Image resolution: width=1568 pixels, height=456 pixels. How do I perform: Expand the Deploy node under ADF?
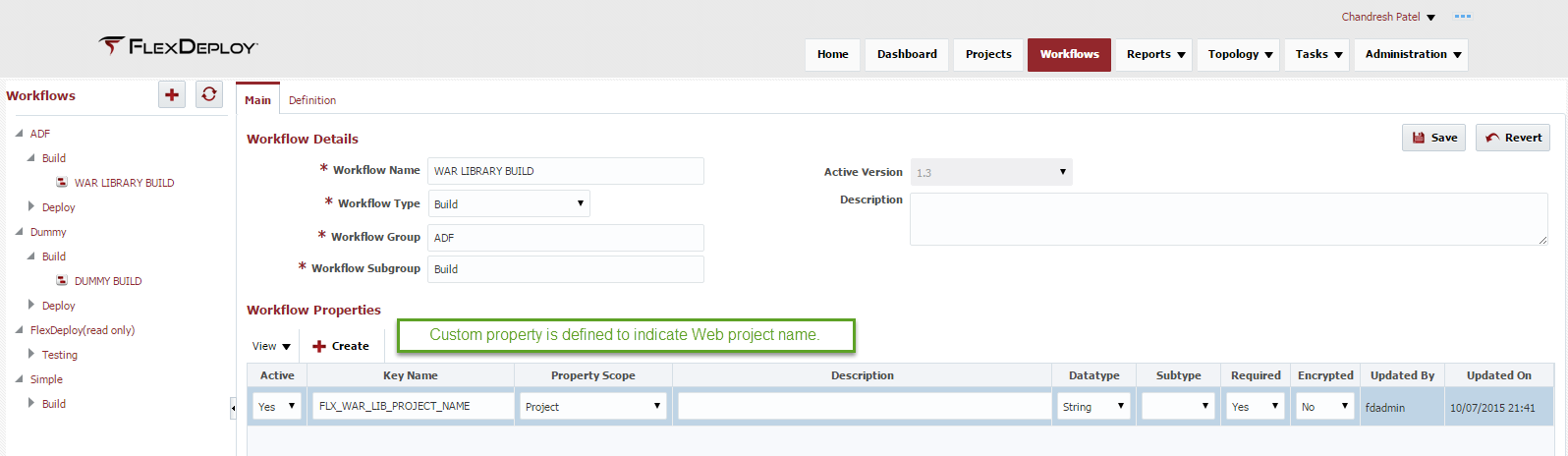tap(30, 207)
